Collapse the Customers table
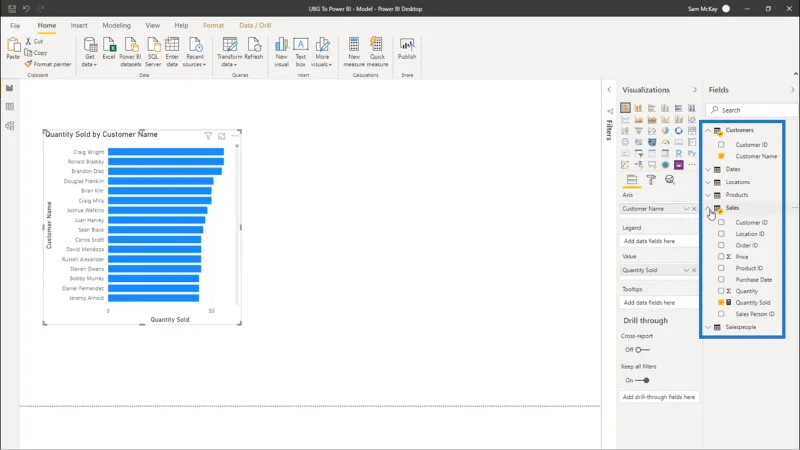 click(x=708, y=131)
